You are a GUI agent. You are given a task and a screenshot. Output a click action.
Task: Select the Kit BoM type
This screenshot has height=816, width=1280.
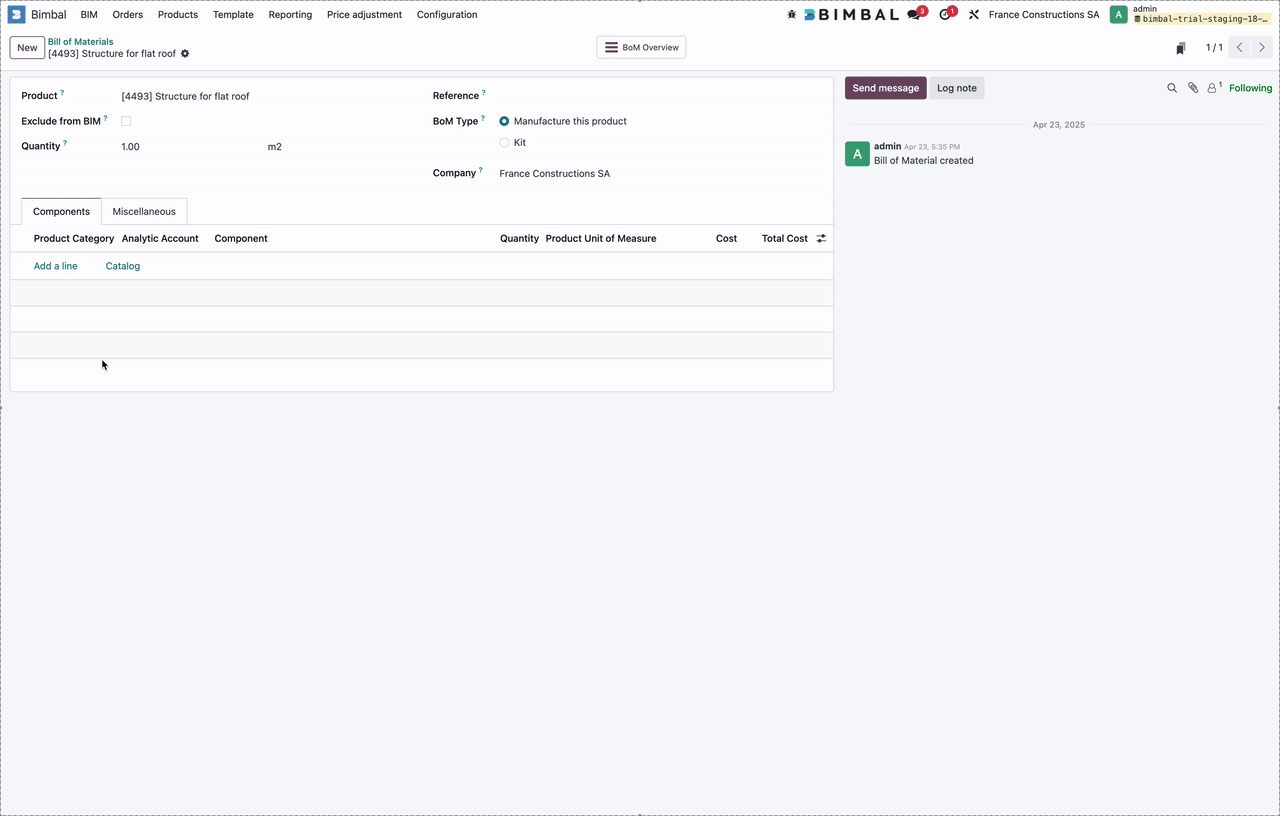point(505,143)
